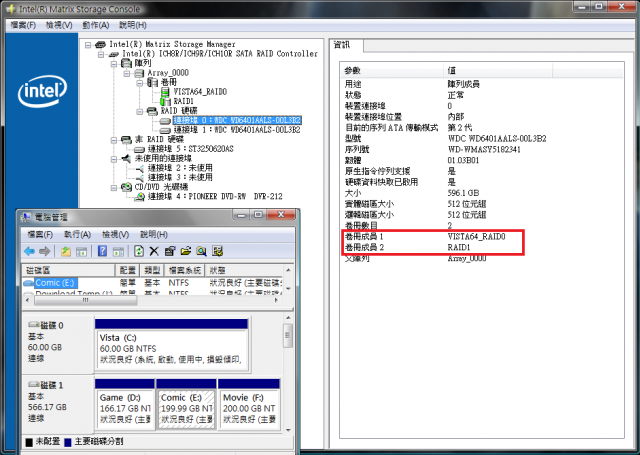Image resolution: width=640 pixels, height=455 pixels.
Task: Click the 連接埠 2 unused port icon
Action: [x=139, y=169]
